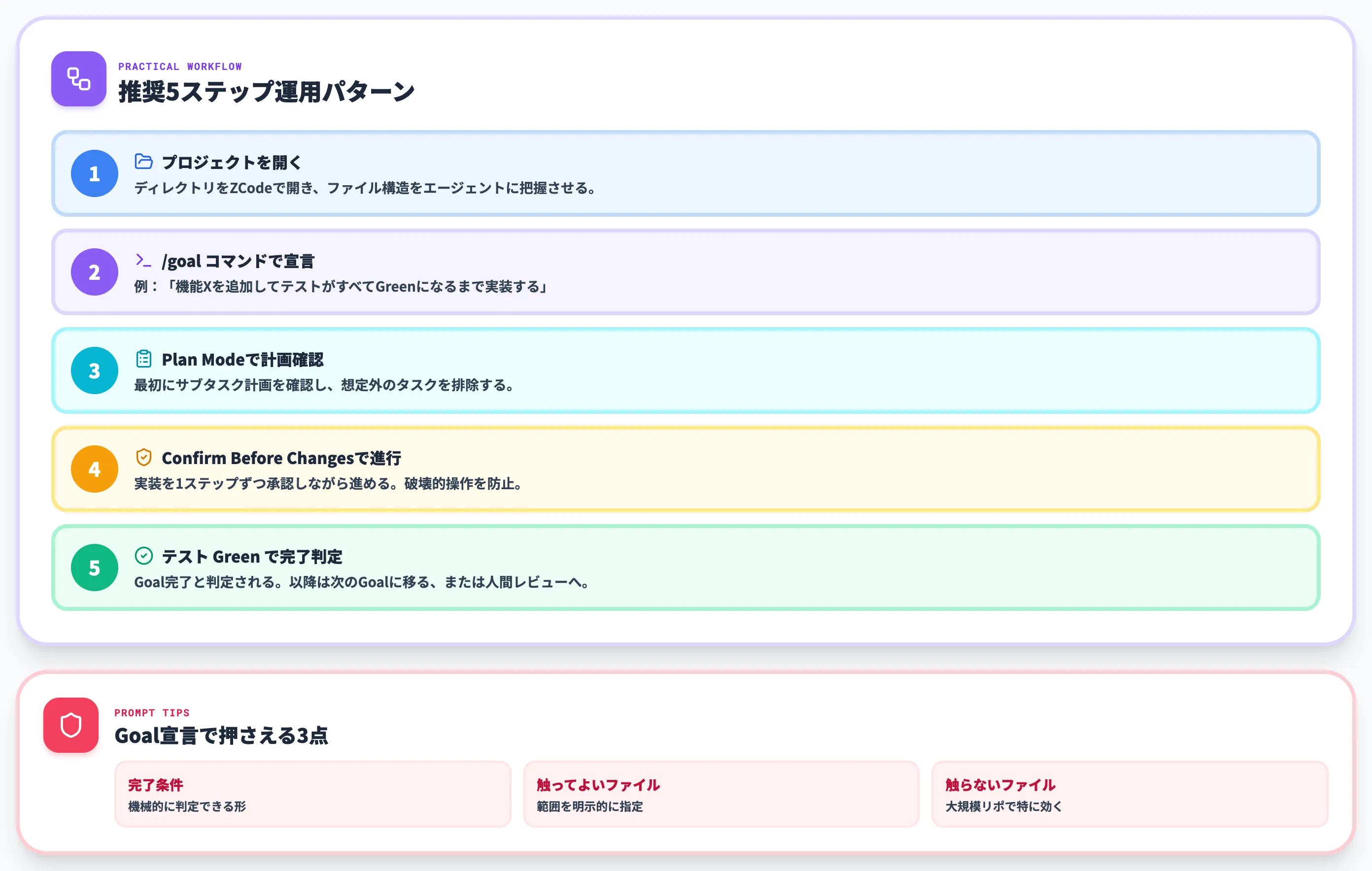The width and height of the screenshot is (1372, 871).
Task: Click the step title プロジェクトを開く
Action: click(231, 163)
